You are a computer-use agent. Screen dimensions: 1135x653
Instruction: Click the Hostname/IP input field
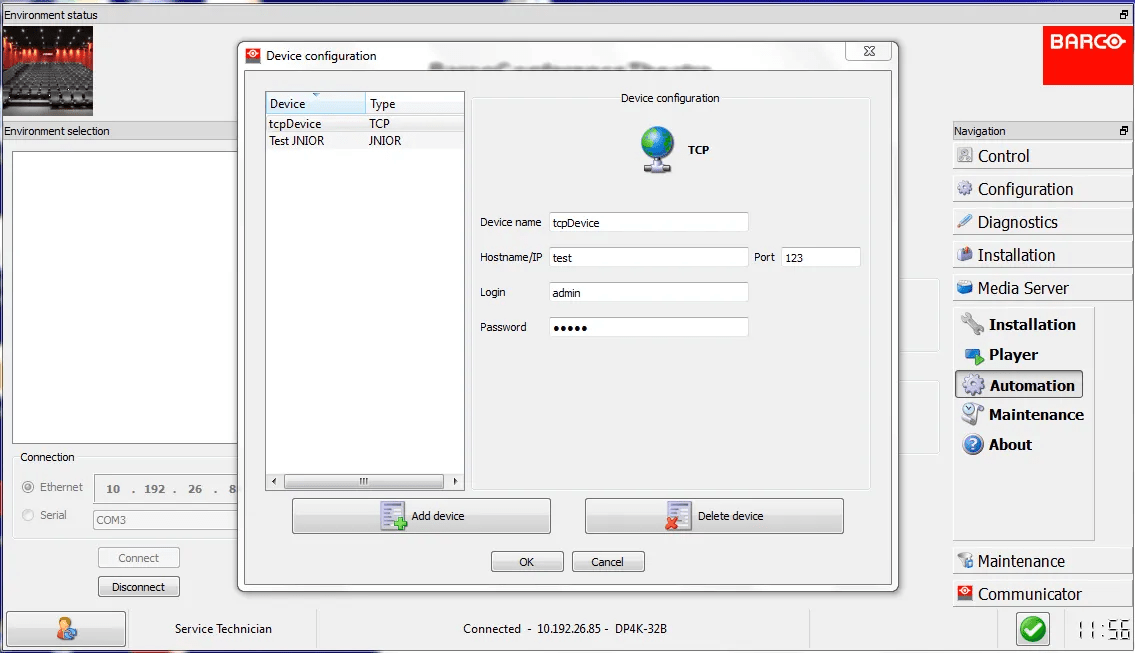(x=648, y=257)
